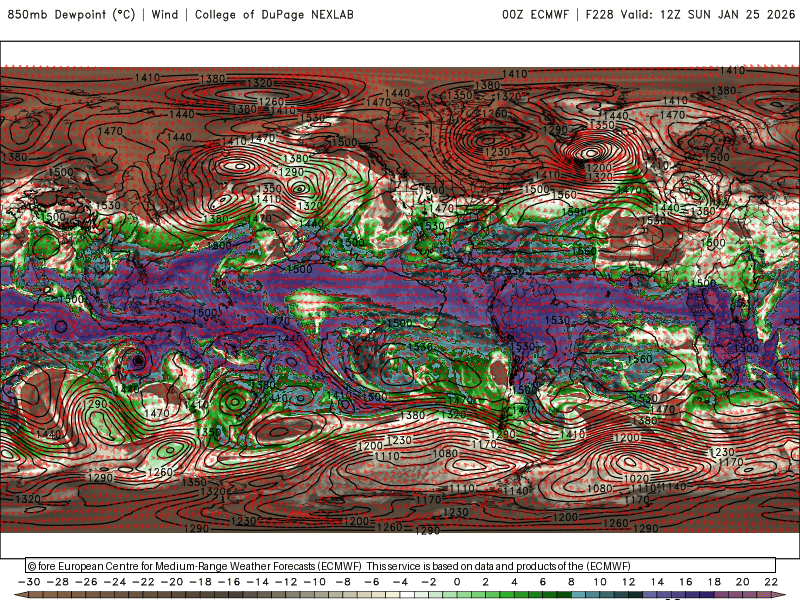
Task: Click the '16' legend value
Action: coord(686,582)
